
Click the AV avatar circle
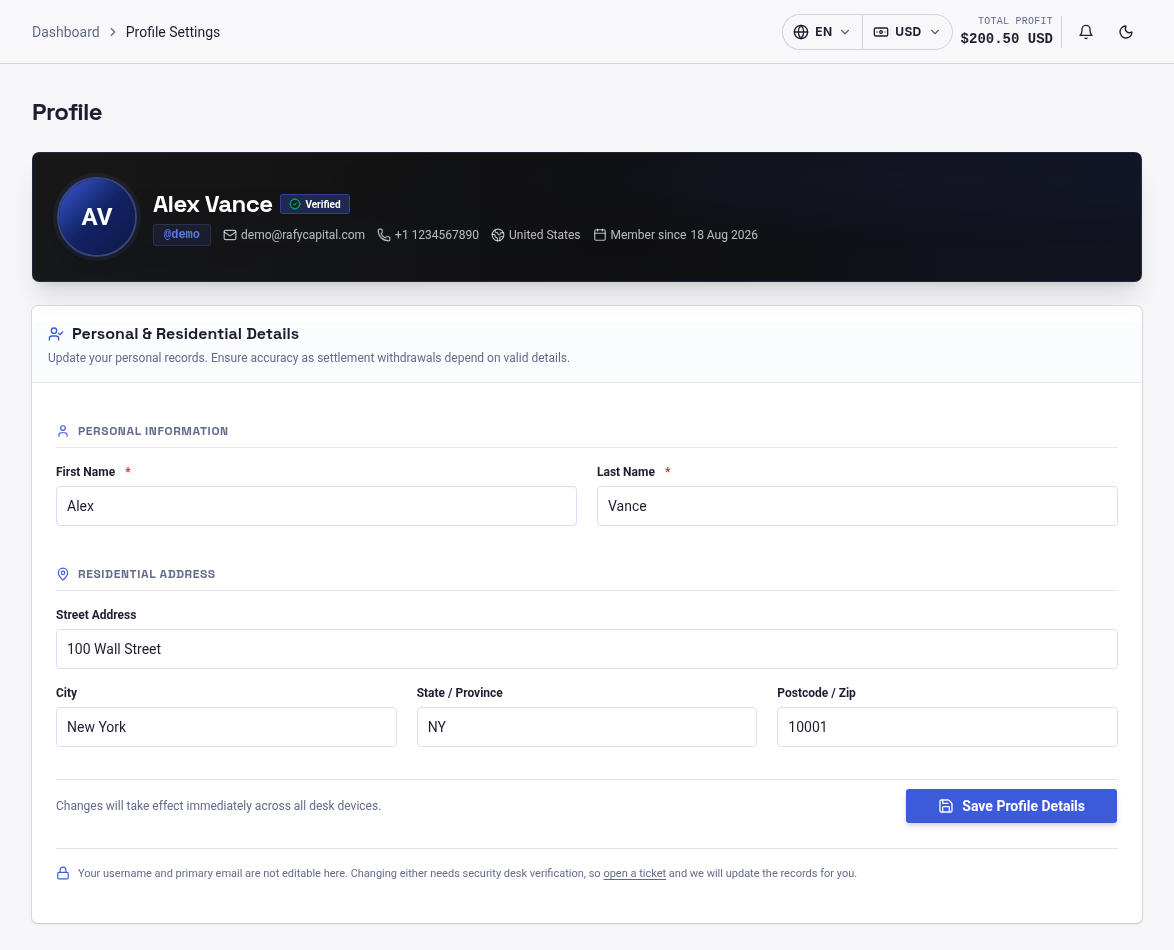97,217
